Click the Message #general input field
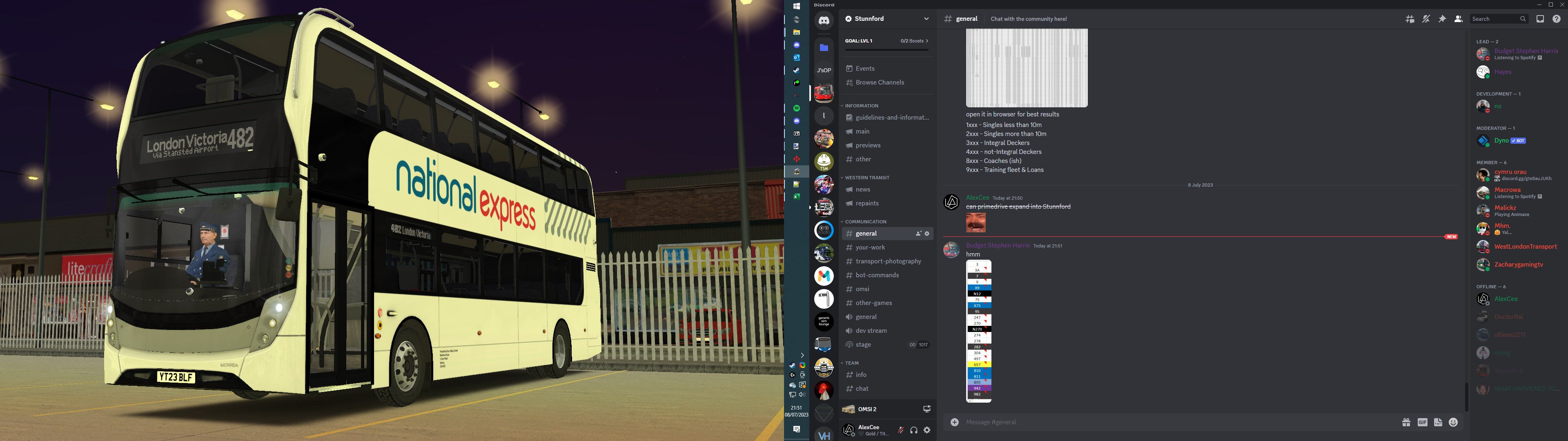 [1156, 422]
